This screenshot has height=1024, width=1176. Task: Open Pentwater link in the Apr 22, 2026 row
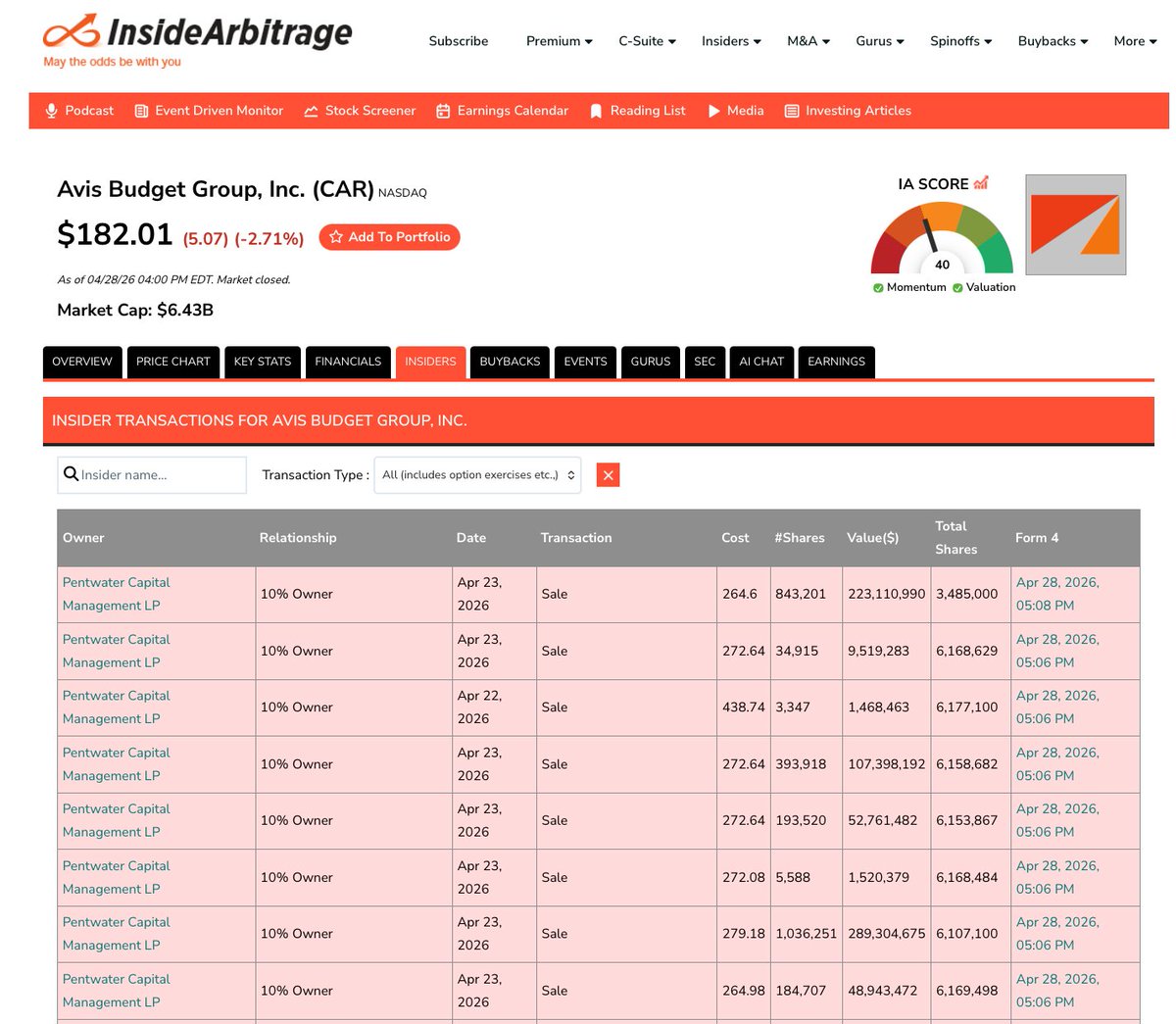pyautogui.click(x=116, y=707)
